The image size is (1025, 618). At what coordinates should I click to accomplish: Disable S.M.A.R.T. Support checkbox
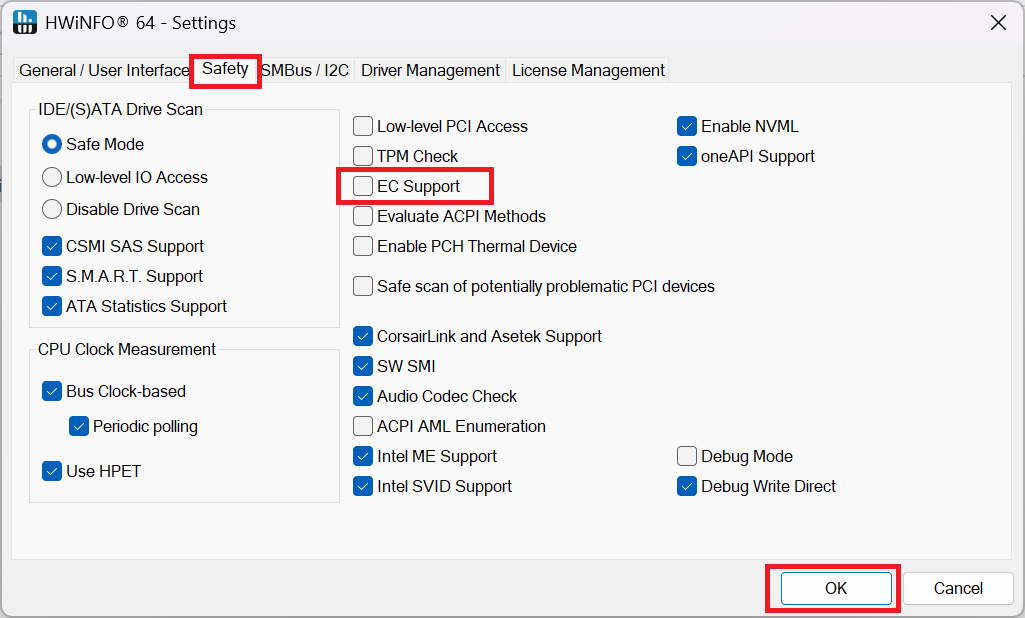52,276
